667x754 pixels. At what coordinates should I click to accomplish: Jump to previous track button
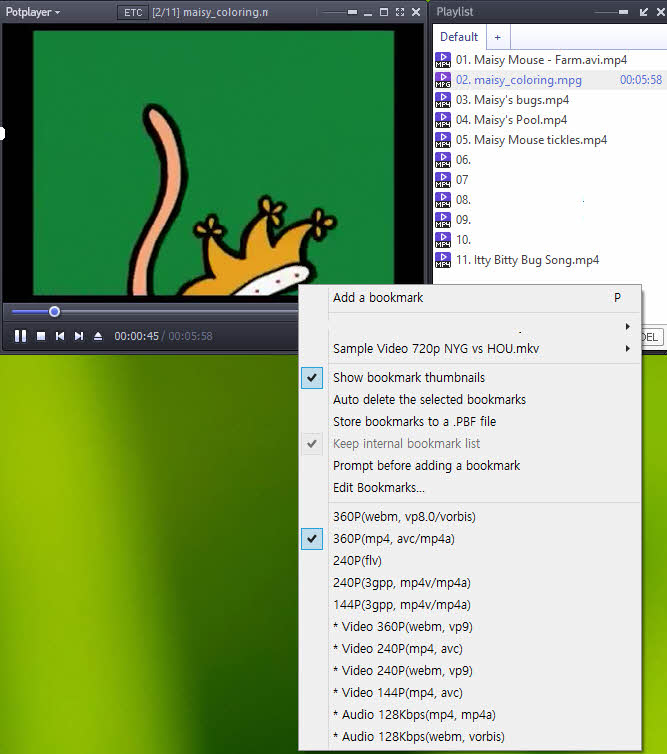[x=60, y=336]
